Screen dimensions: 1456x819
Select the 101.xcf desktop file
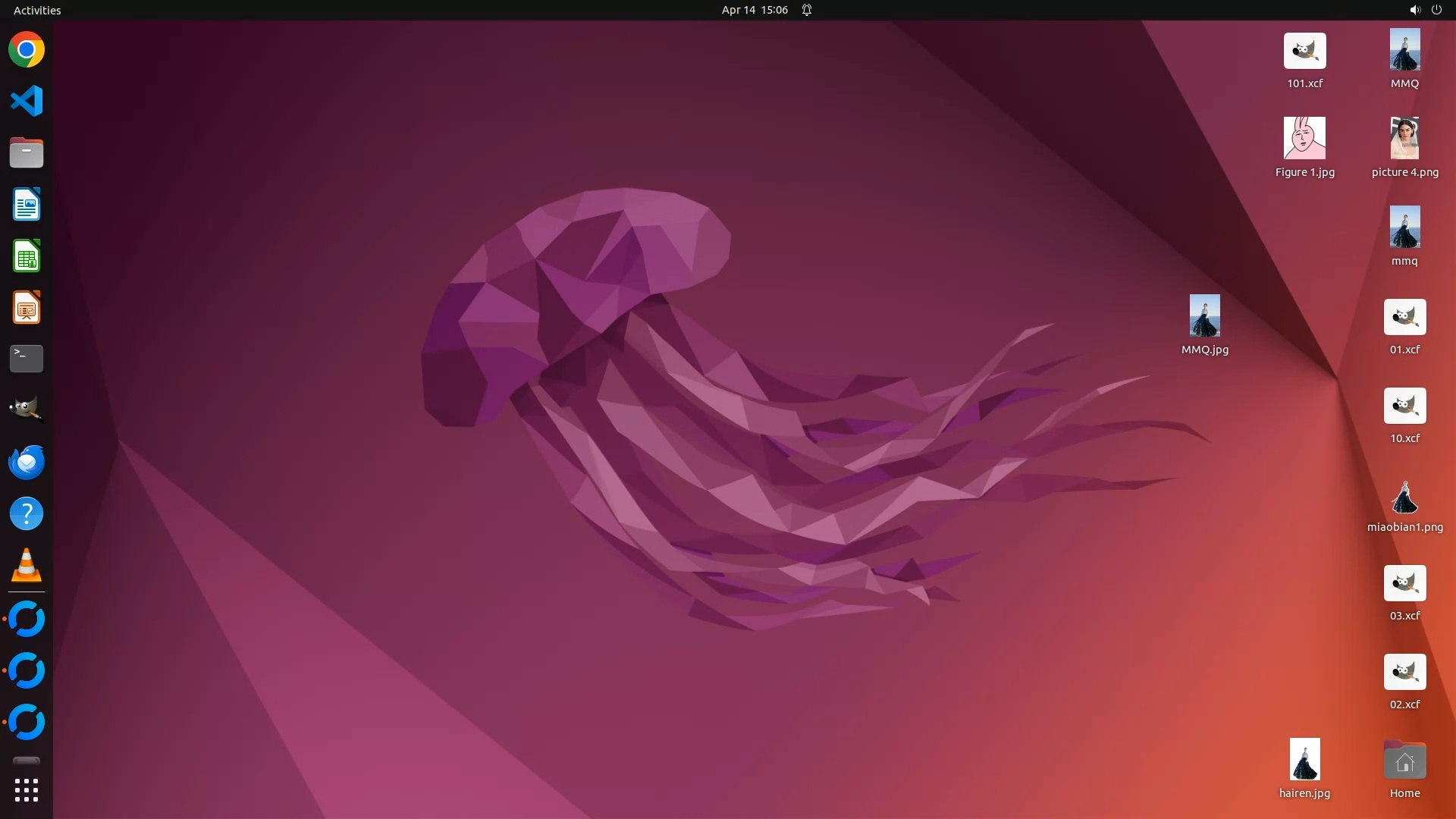pyautogui.click(x=1304, y=52)
